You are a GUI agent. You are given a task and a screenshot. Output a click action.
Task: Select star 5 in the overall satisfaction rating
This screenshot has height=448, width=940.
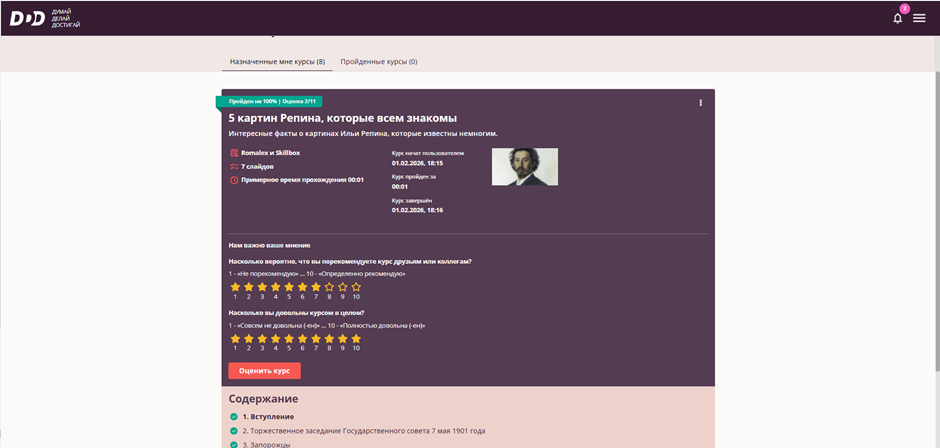pyautogui.click(x=289, y=339)
